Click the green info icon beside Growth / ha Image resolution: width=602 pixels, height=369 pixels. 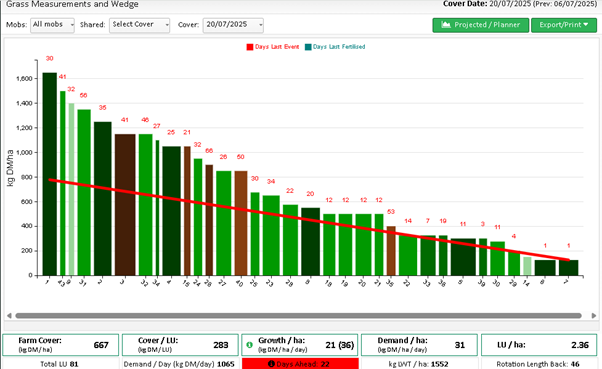250,345
